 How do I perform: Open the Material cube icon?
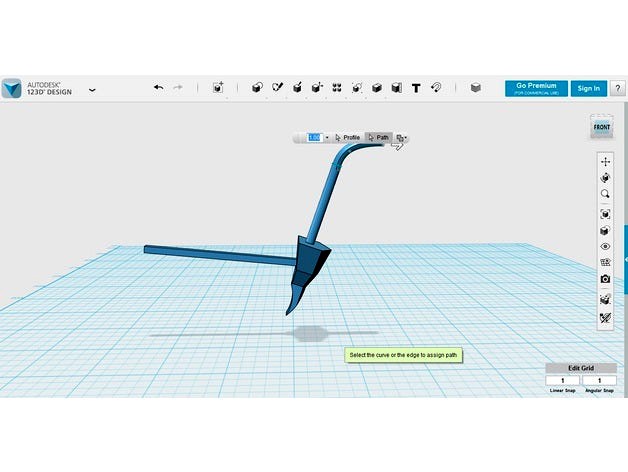476,88
